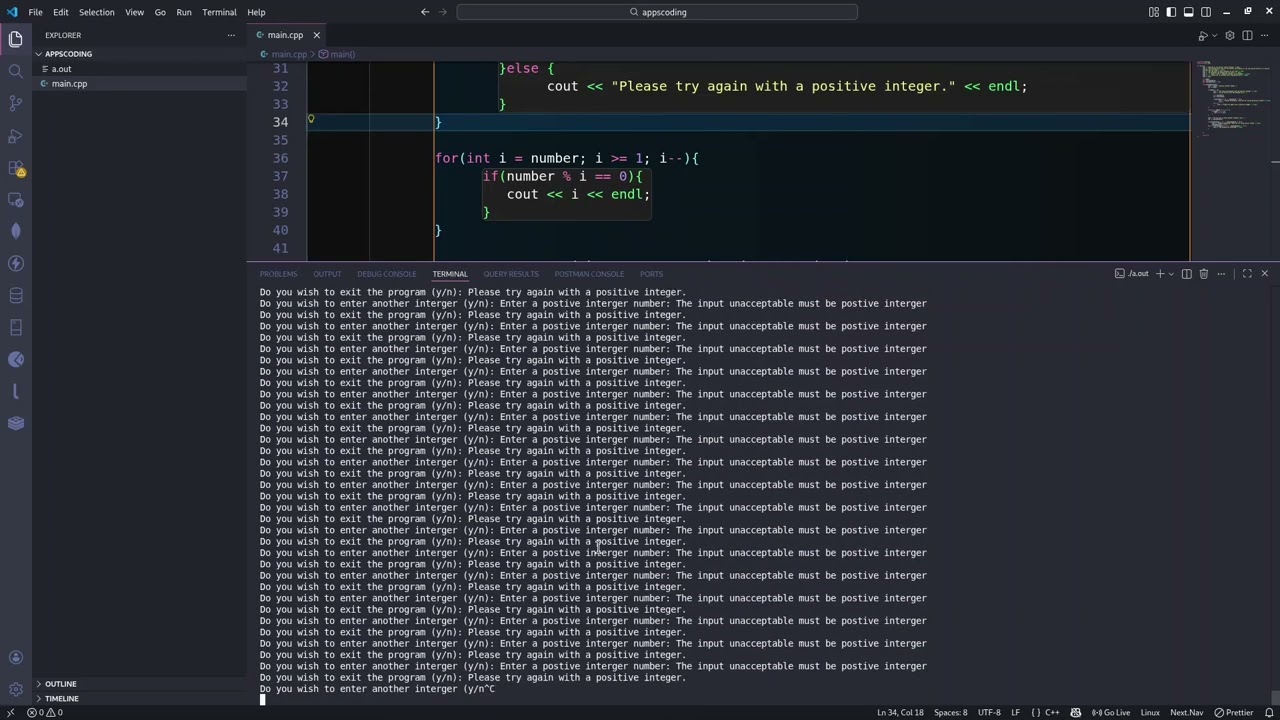Open the Terminal menu
This screenshot has height=720, width=1280.
point(219,12)
